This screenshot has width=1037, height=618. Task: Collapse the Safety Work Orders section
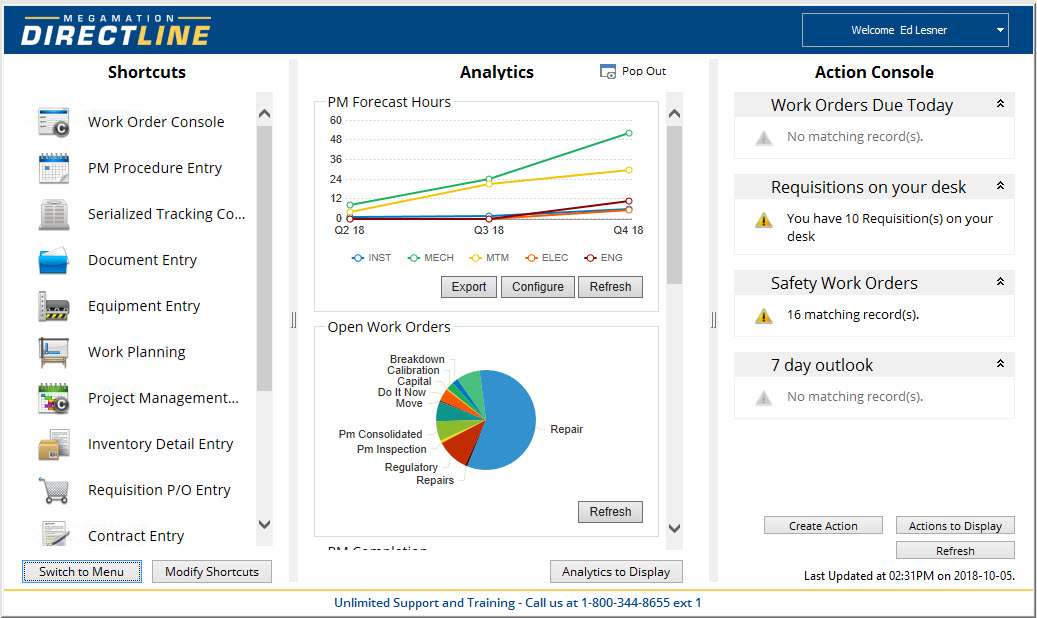tap(999, 283)
